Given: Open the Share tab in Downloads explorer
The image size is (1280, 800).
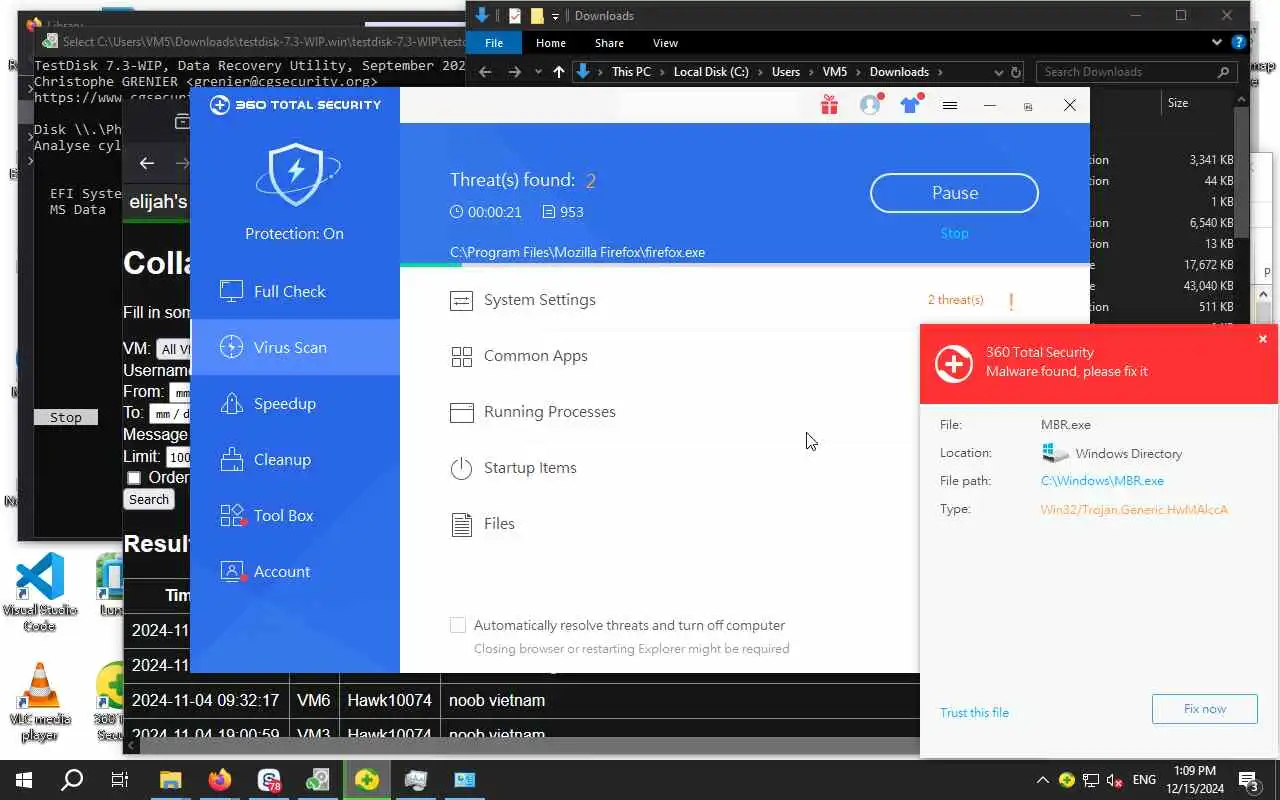Looking at the screenshot, I should click(x=609, y=43).
